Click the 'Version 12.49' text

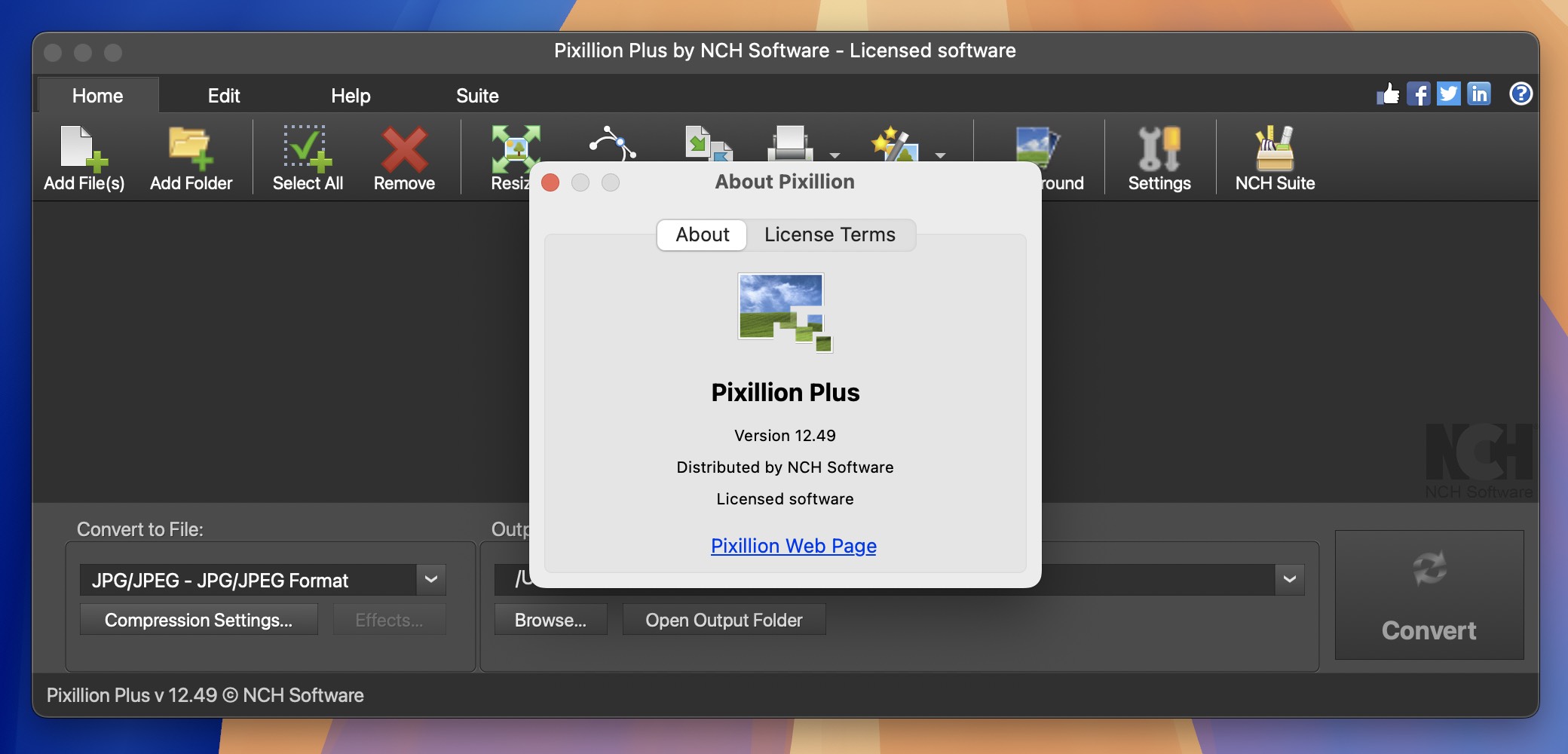[x=785, y=436]
